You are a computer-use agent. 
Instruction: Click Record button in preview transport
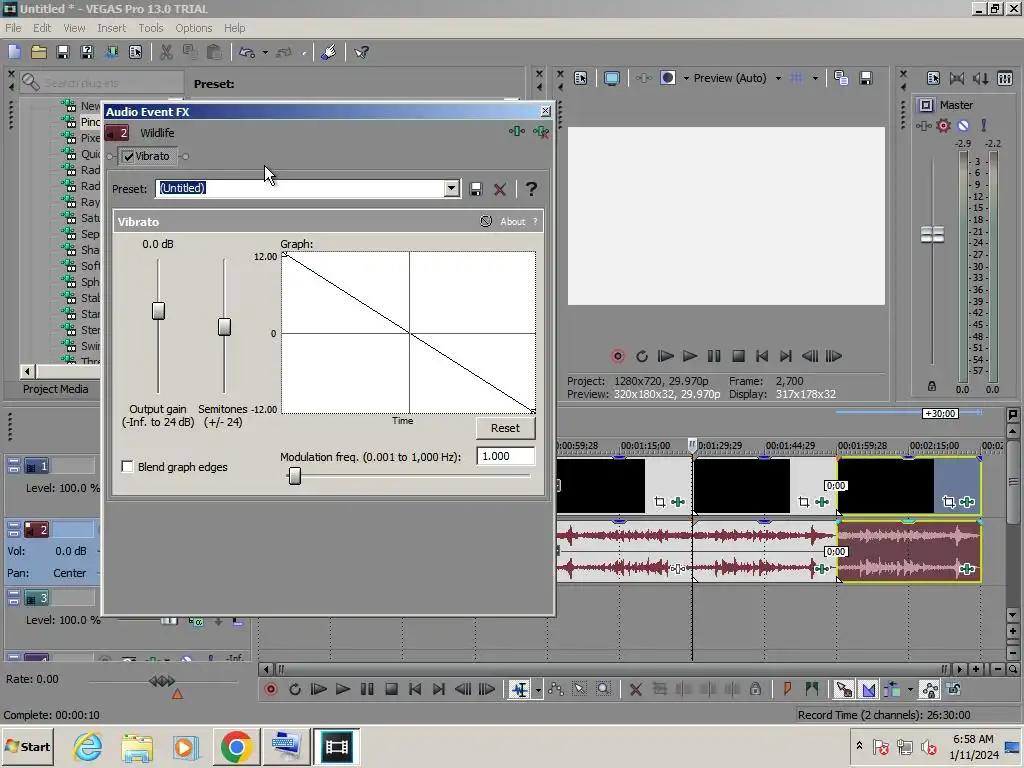pyautogui.click(x=618, y=356)
